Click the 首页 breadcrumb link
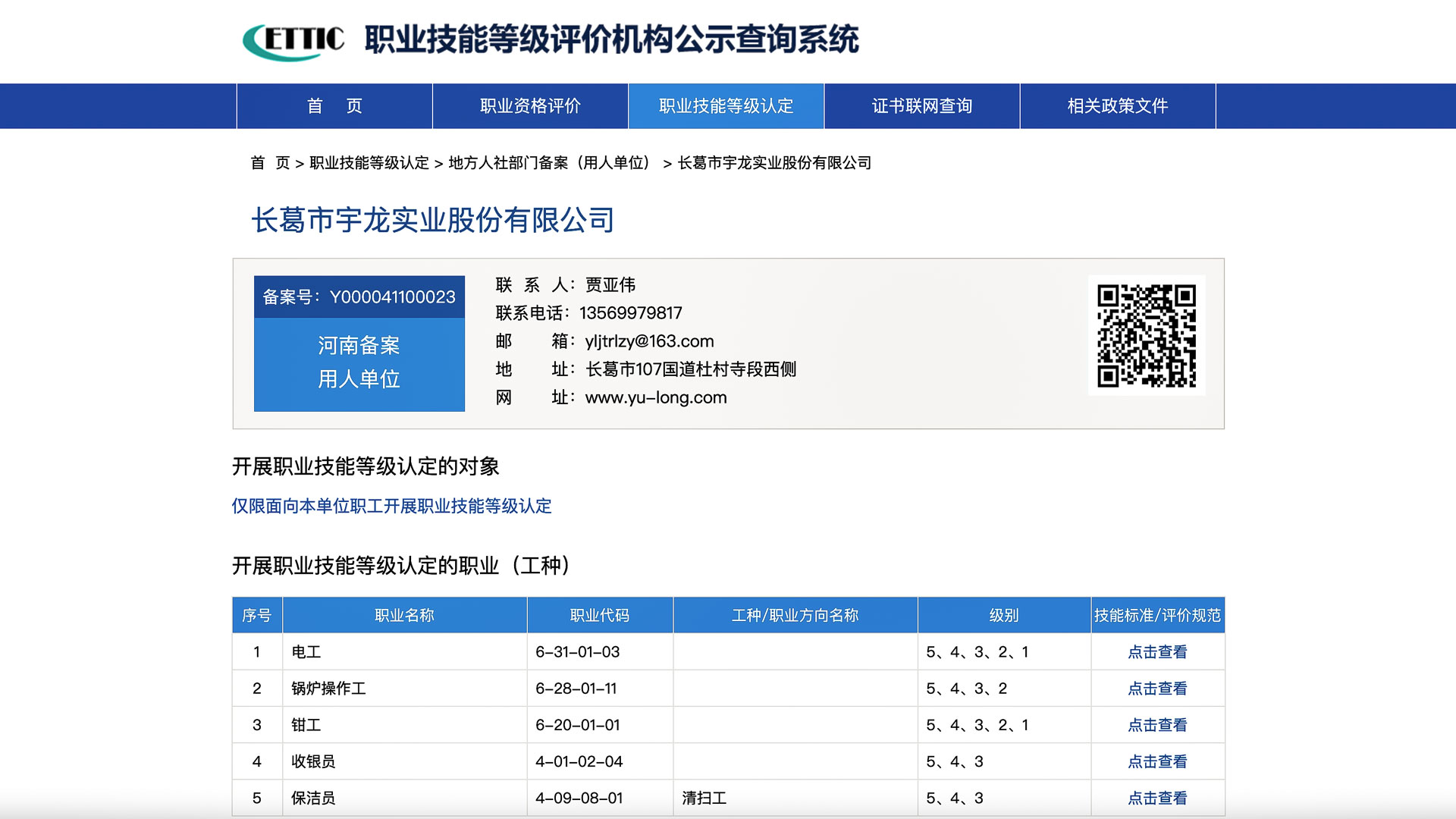This screenshot has width=1456, height=819. click(x=270, y=163)
